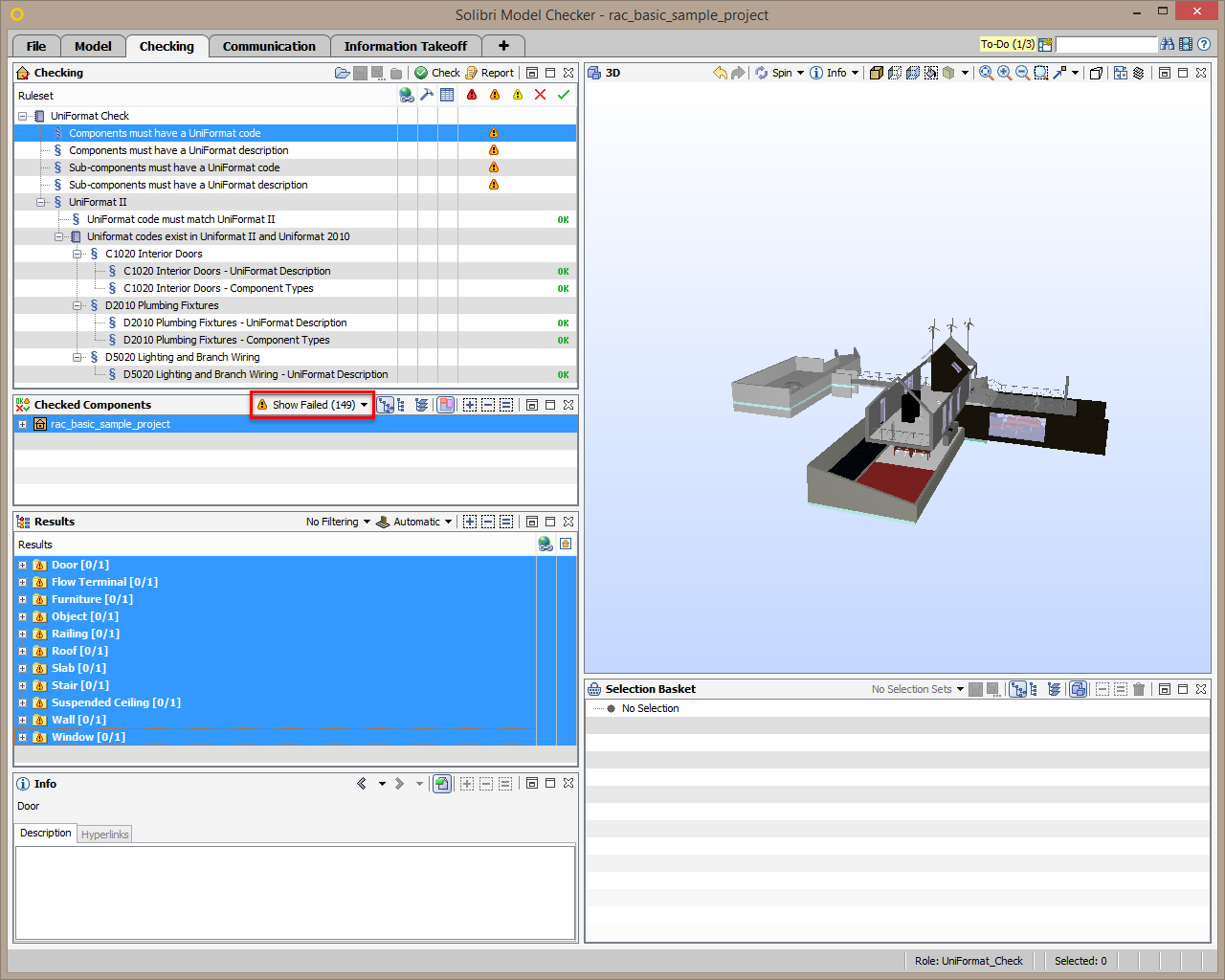Screen dimensions: 1225x980
Task: Toggle the highlighted view button in Selection Basket
Action: click(1079, 689)
